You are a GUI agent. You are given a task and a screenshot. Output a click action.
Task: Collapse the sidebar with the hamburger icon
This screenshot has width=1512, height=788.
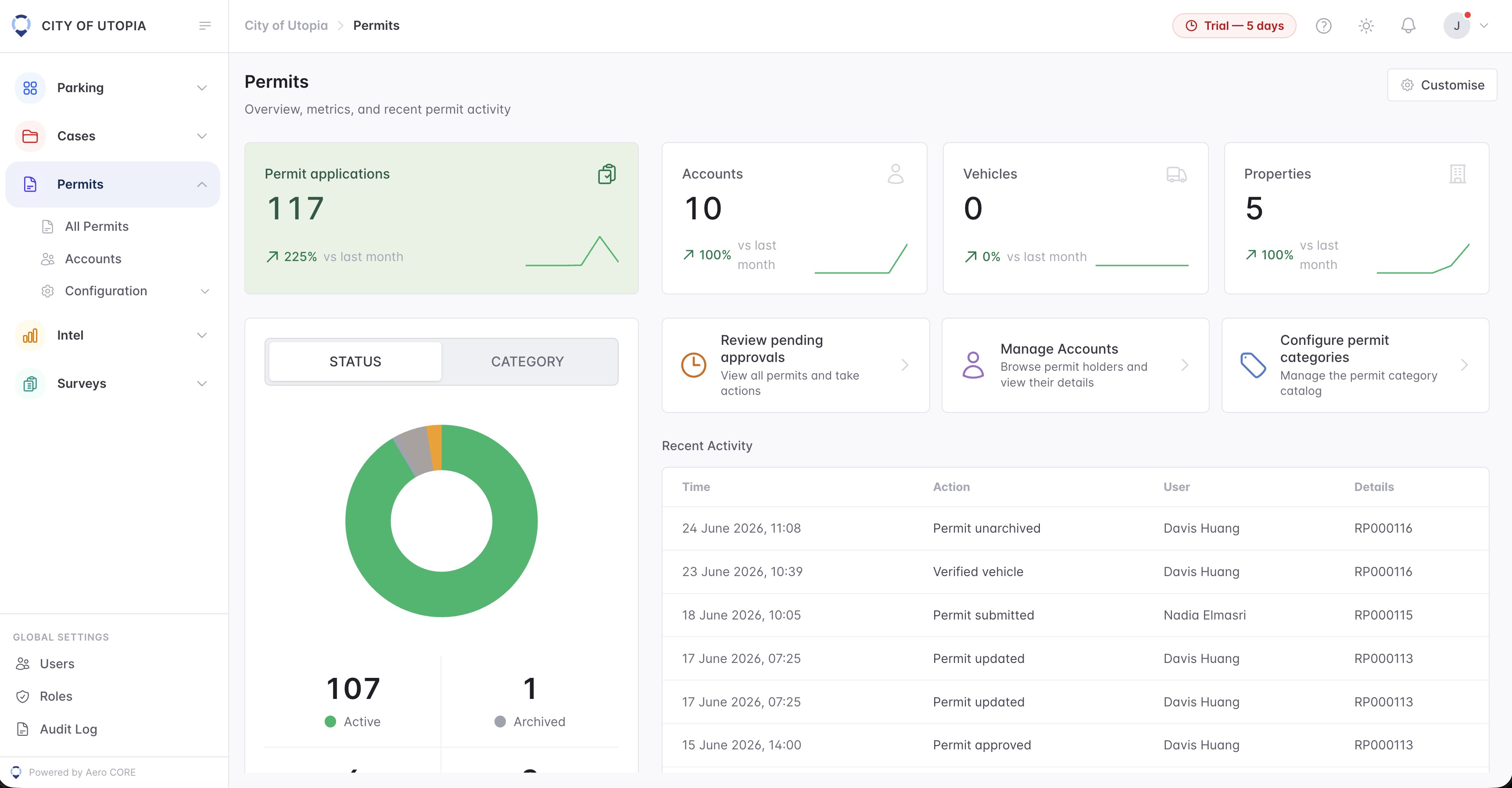205,25
